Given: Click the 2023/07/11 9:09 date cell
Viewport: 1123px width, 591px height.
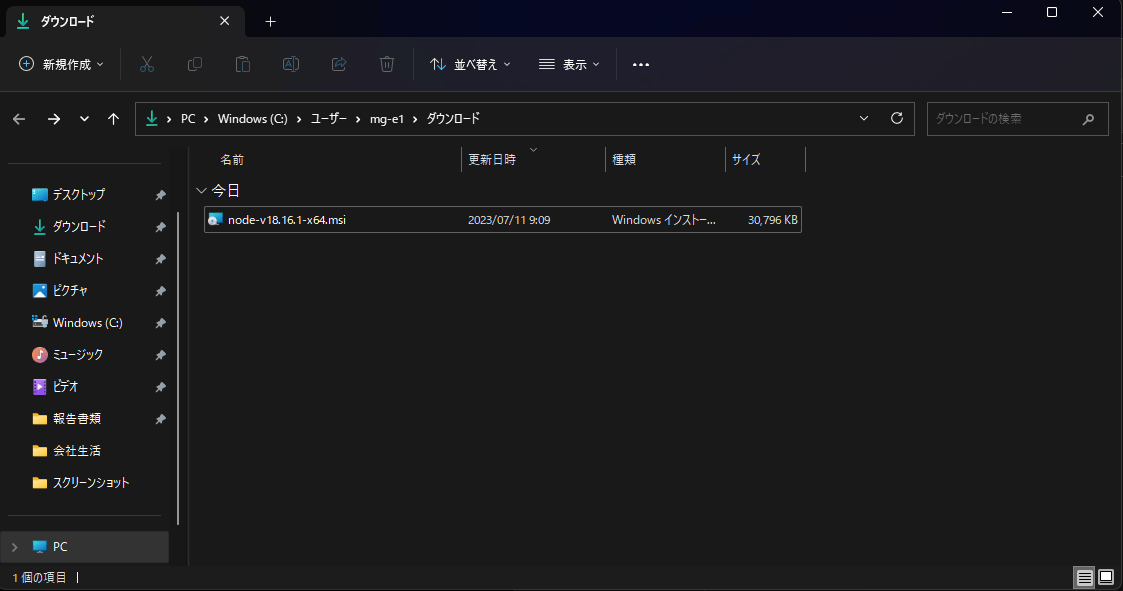Looking at the screenshot, I should (x=509, y=220).
